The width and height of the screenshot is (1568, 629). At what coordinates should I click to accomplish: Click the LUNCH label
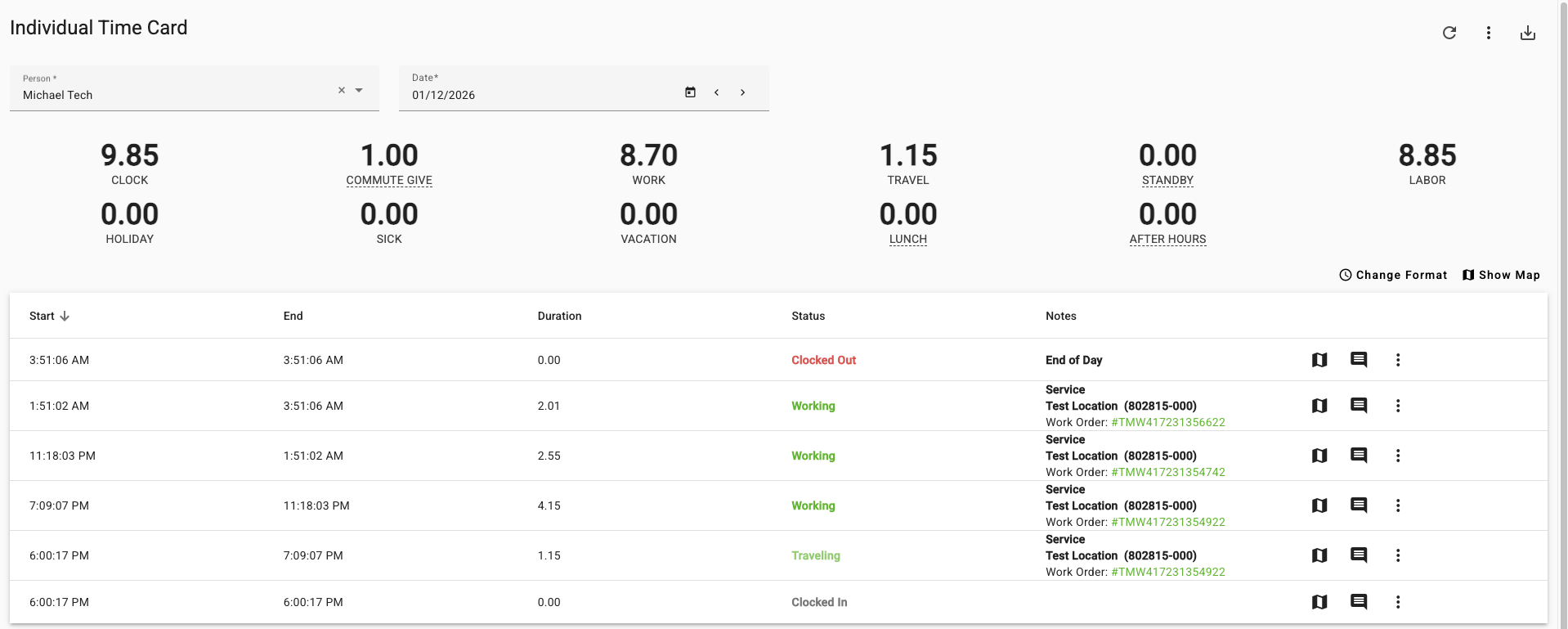[x=908, y=239]
